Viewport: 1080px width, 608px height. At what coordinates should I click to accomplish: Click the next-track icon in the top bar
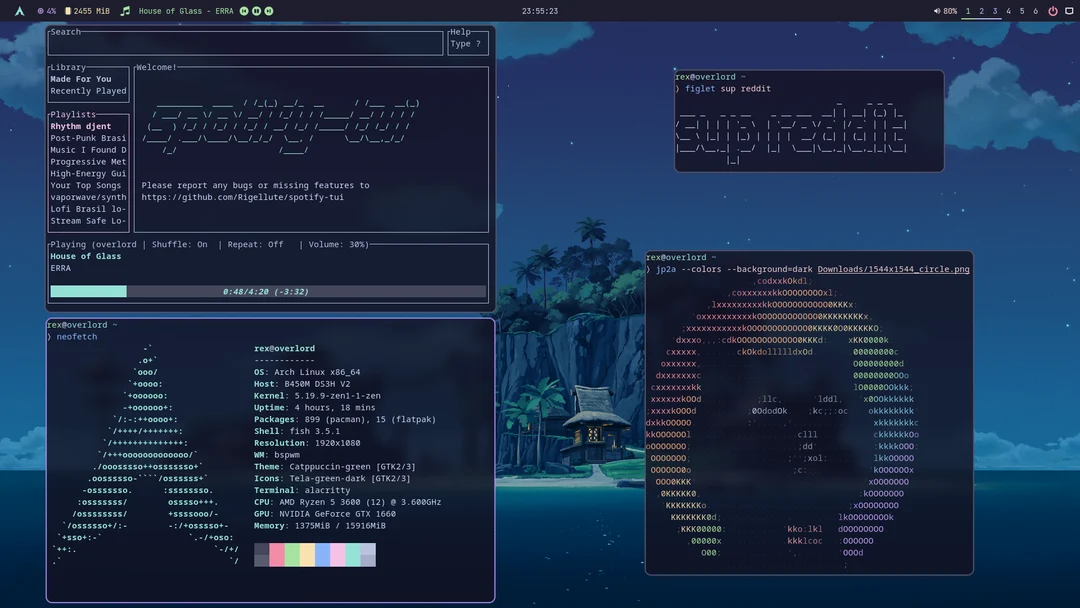pyautogui.click(x=268, y=10)
